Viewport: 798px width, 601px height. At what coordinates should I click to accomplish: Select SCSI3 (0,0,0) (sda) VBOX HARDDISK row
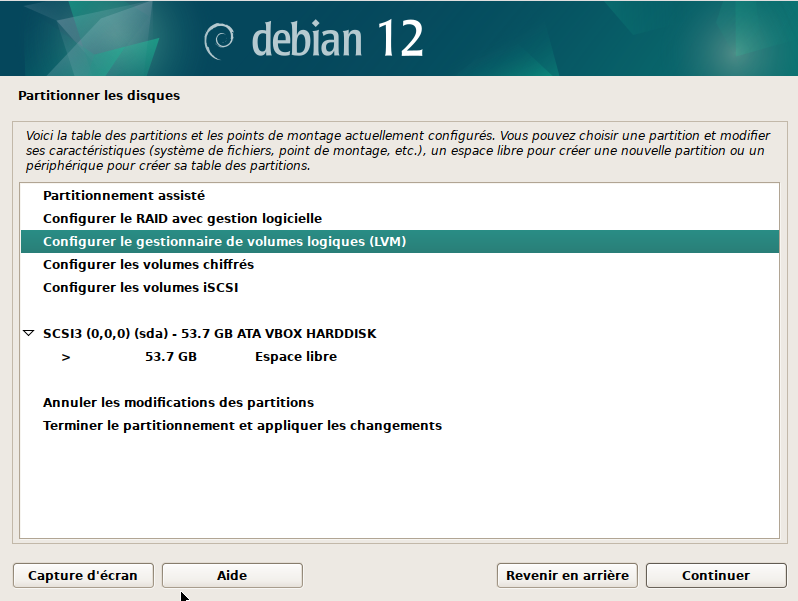(400, 333)
